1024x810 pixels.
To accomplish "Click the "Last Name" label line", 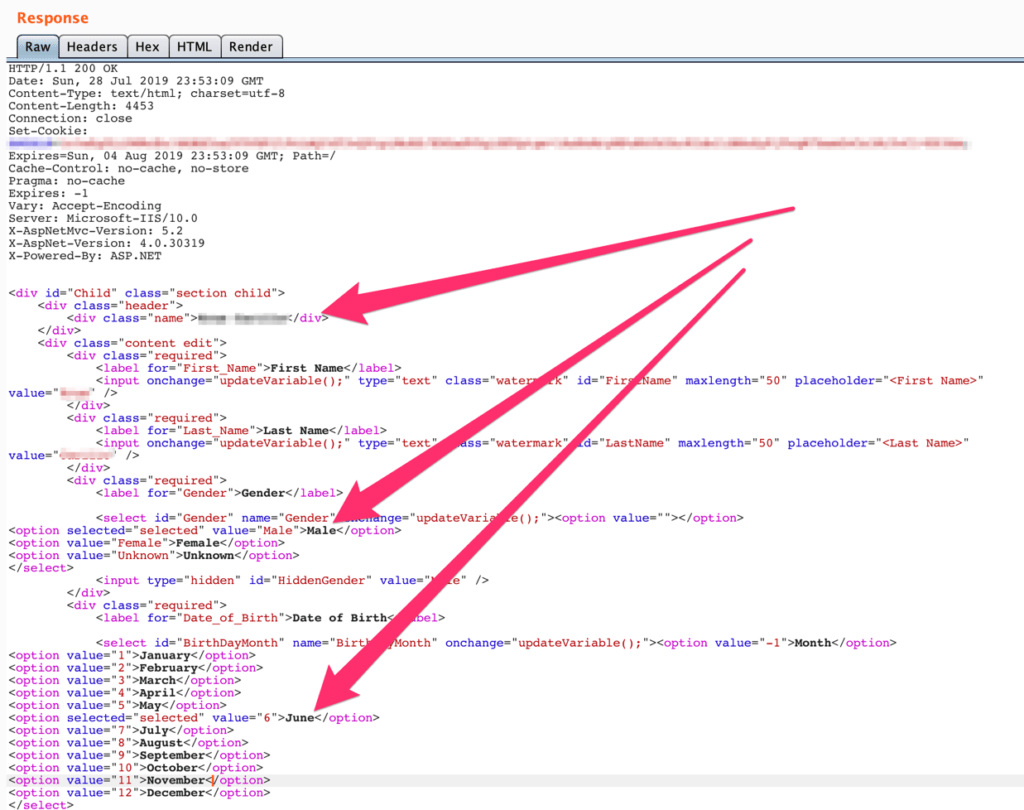I will 242,430.
